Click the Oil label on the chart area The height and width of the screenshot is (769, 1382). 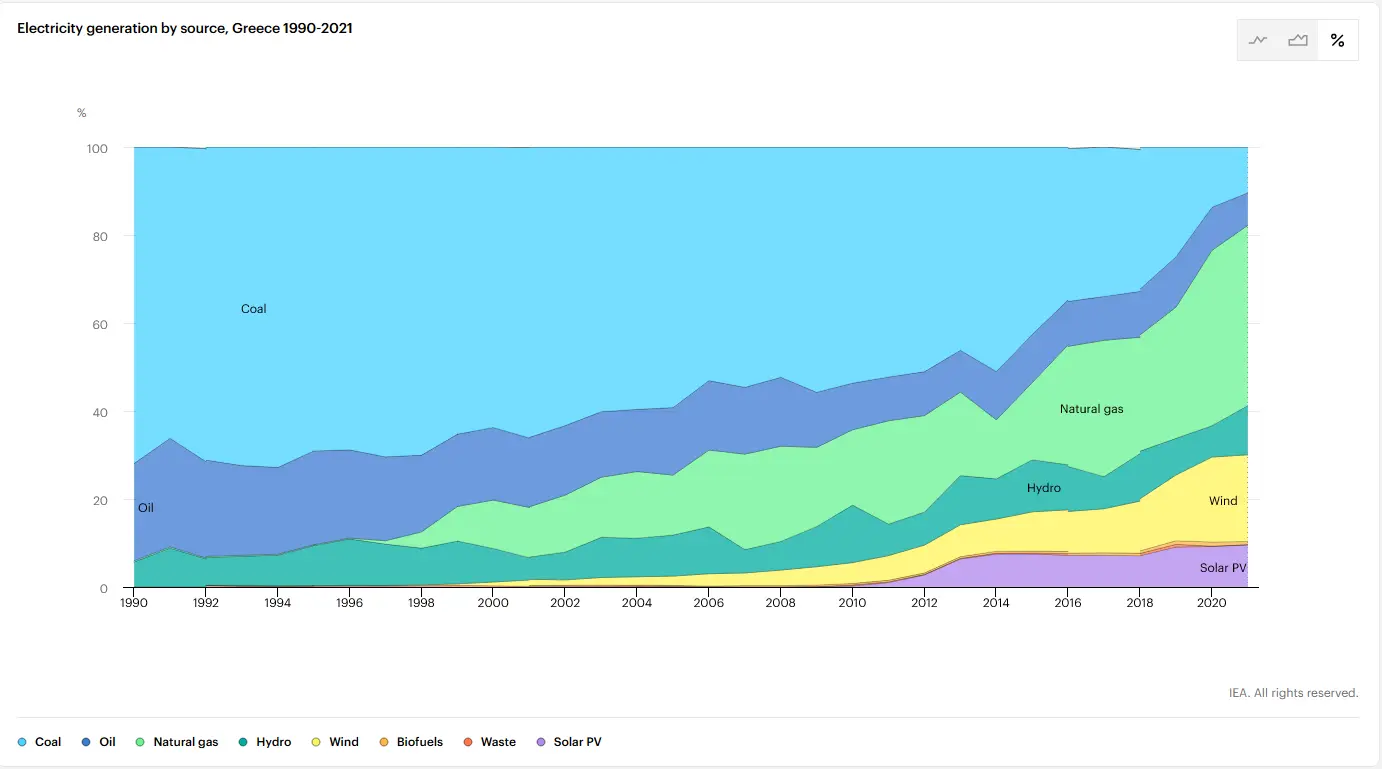tap(146, 508)
